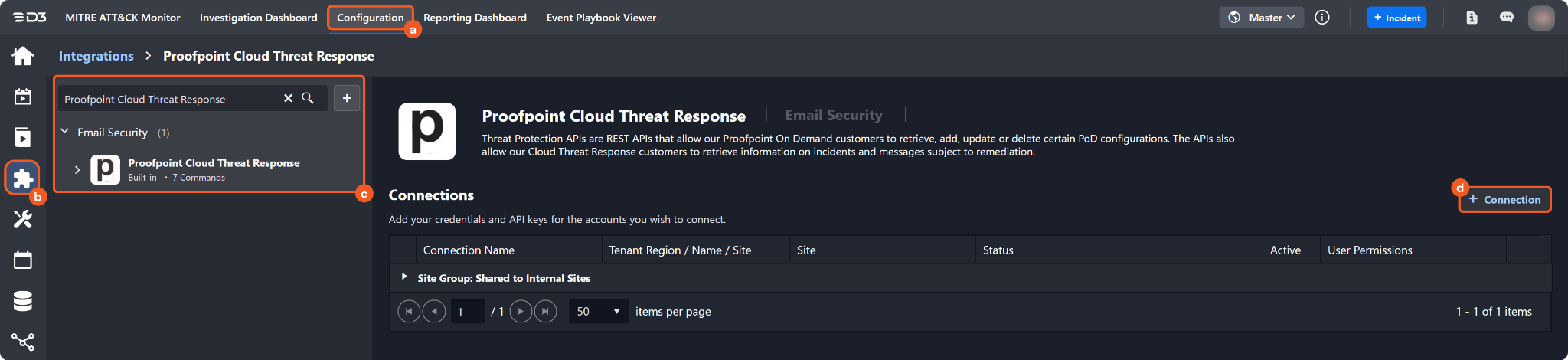Clear the integration search text
The width and height of the screenshot is (1568, 360).
pos(288,98)
